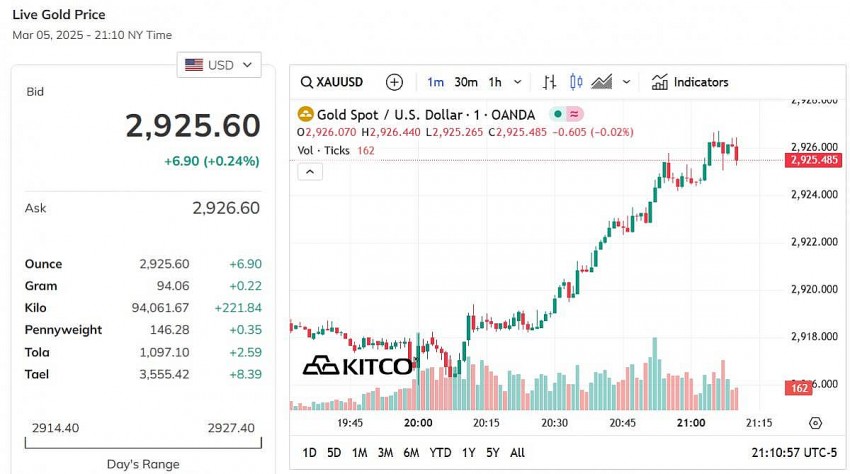Open the USD currency dropdown
The width and height of the screenshot is (850, 474).
(x=219, y=65)
